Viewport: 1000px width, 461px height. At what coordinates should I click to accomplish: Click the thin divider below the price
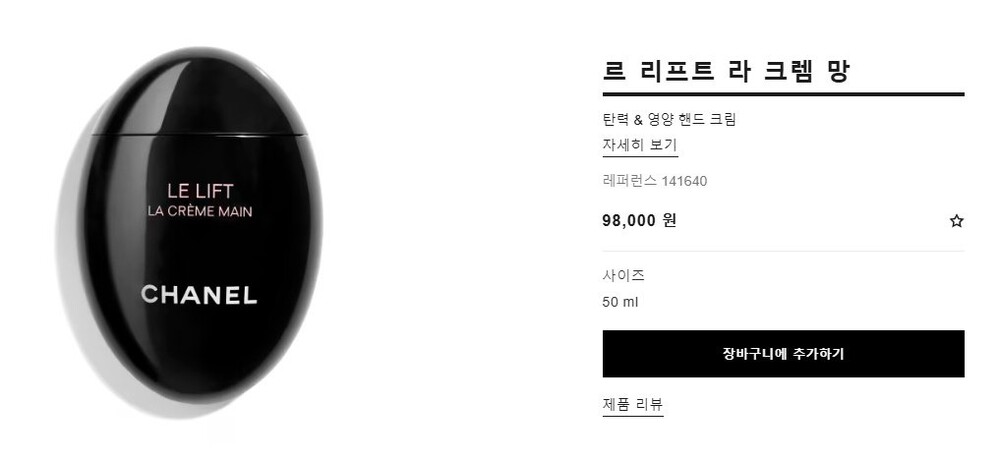(783, 251)
